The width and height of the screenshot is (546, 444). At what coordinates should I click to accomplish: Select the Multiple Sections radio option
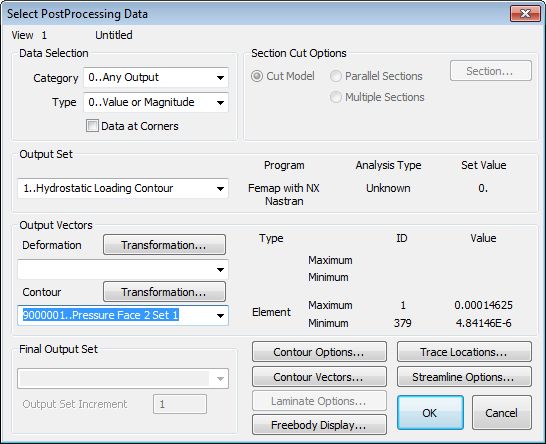[336, 97]
